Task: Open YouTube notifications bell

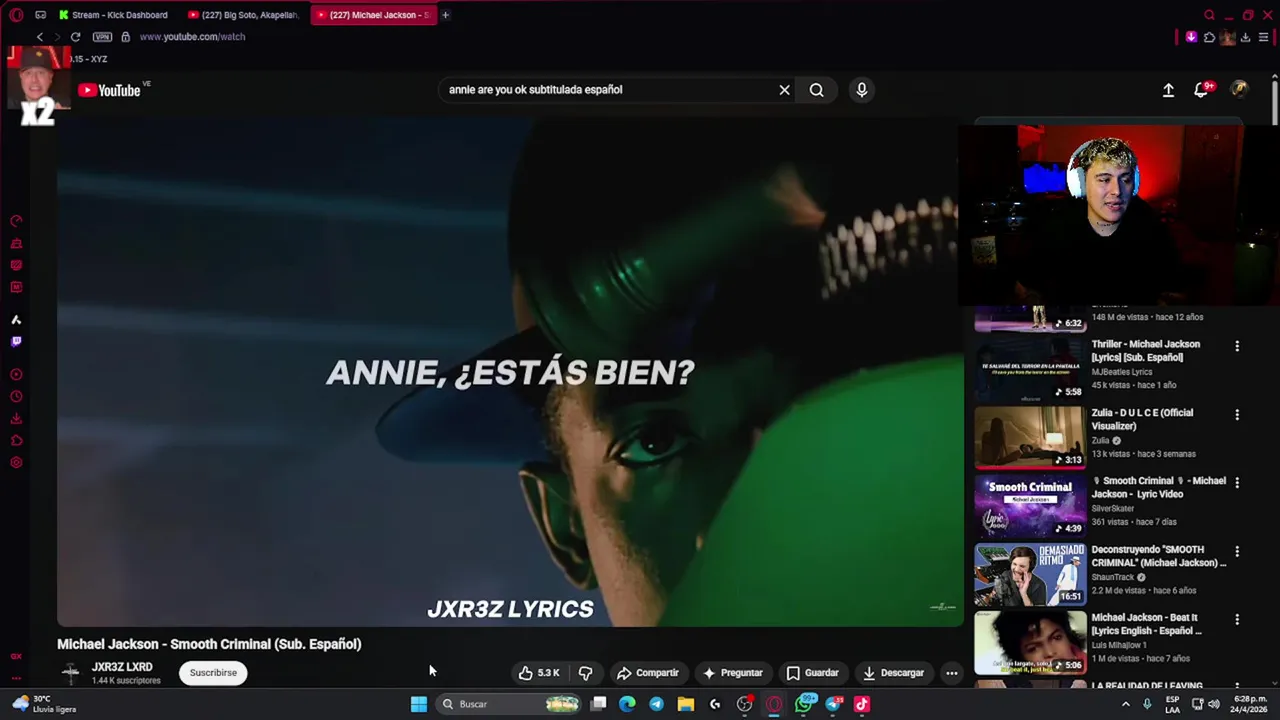Action: [x=1202, y=90]
